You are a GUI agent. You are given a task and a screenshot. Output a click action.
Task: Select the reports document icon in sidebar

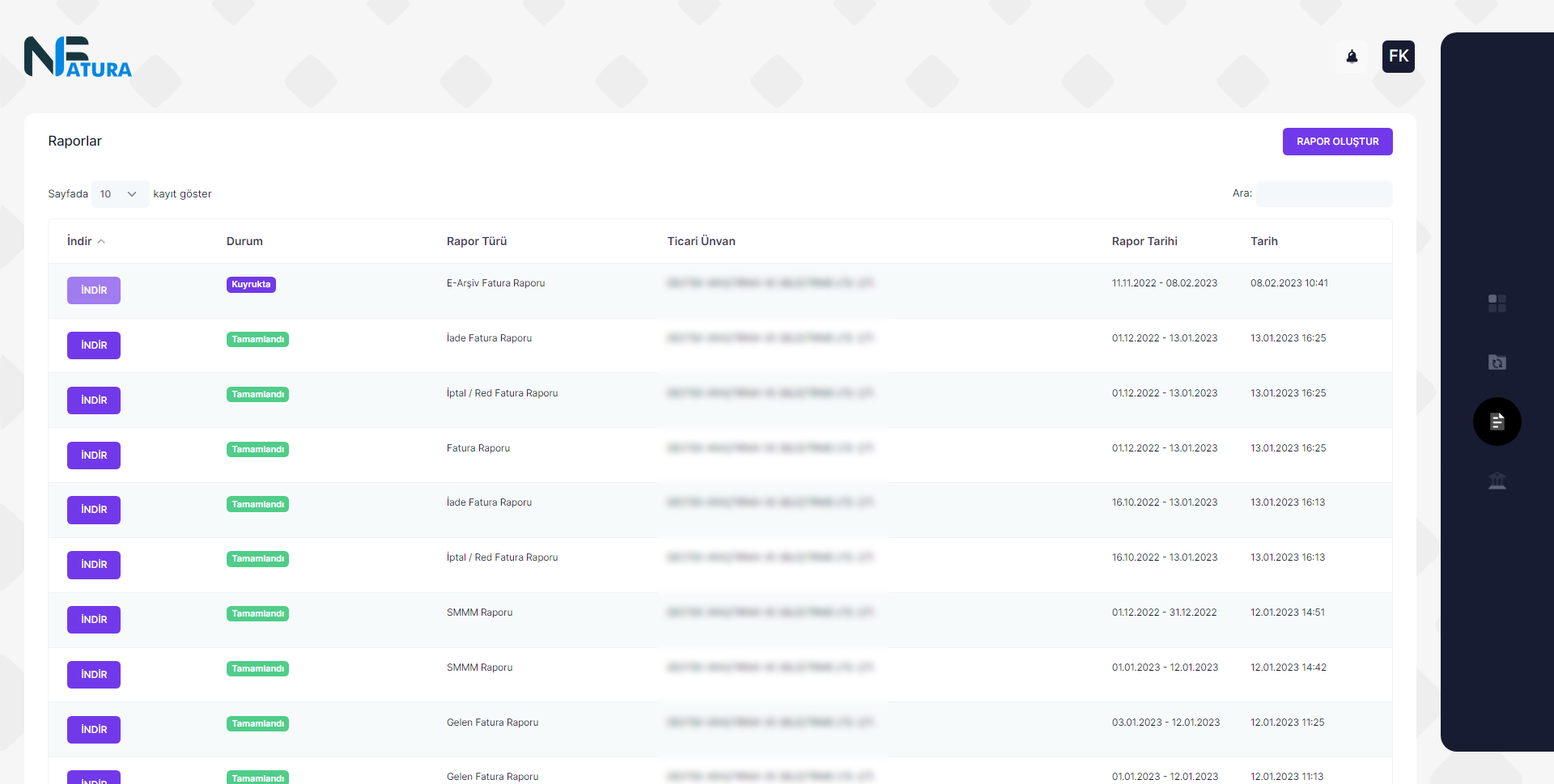tap(1497, 422)
